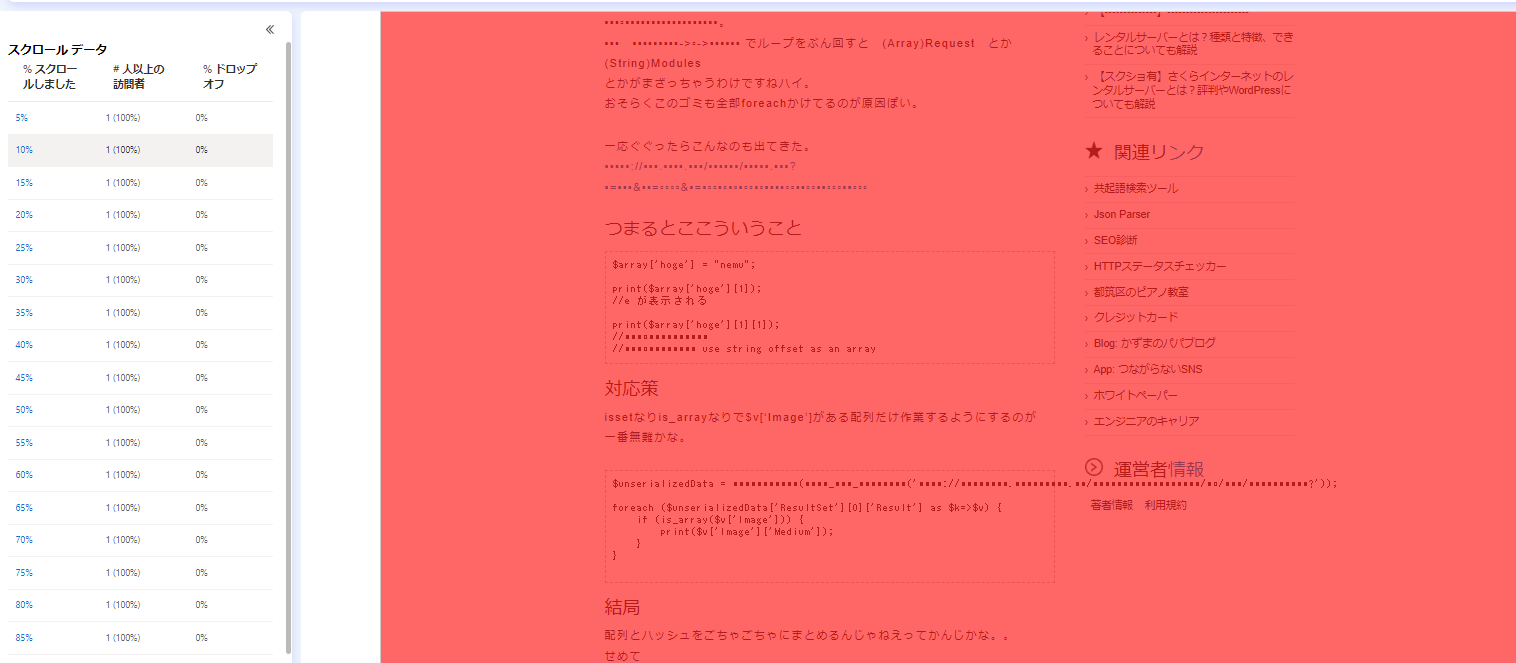1516x663 pixels.
Task: Click the ドロップオフ column header
Action: pos(229,76)
